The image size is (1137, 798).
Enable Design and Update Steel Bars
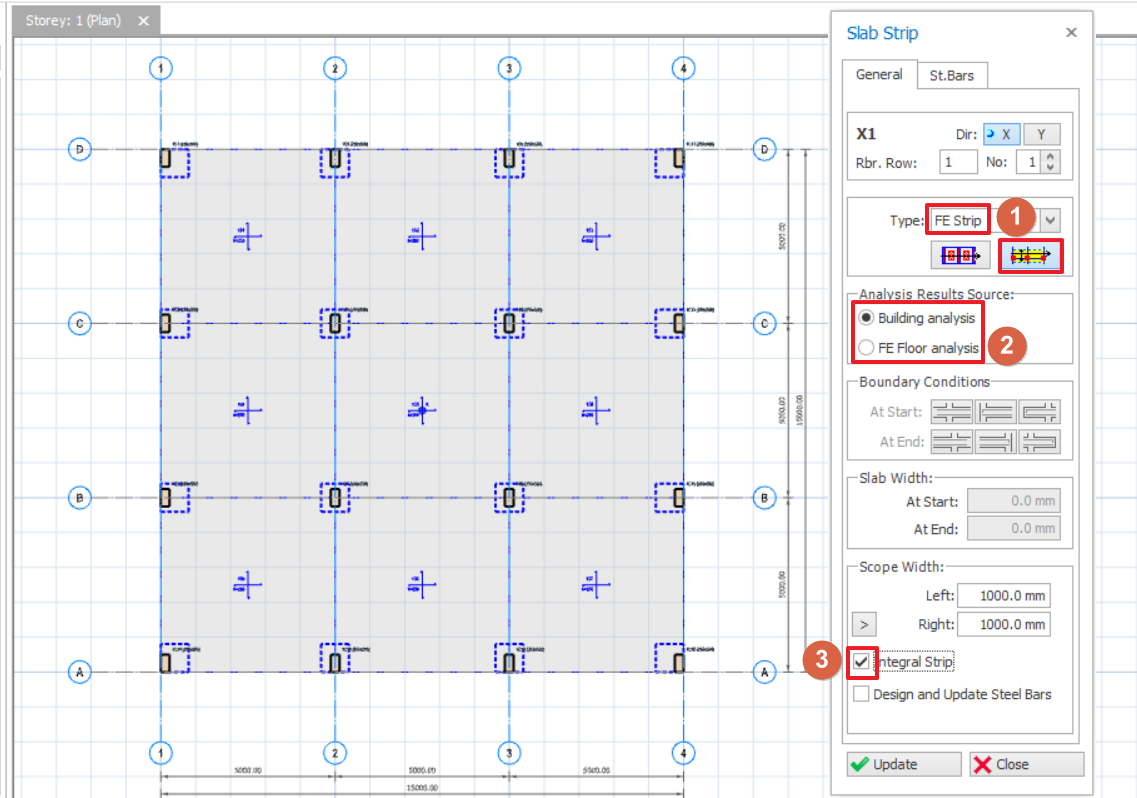point(861,694)
